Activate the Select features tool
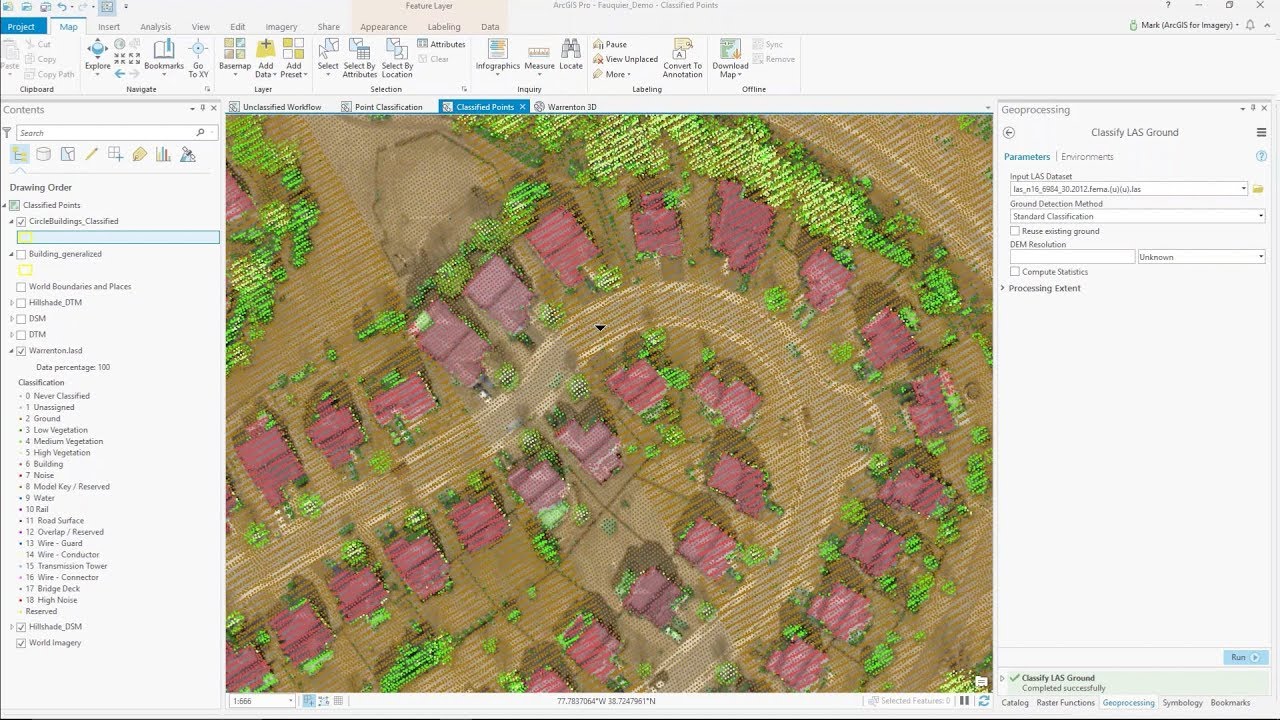 (328, 58)
